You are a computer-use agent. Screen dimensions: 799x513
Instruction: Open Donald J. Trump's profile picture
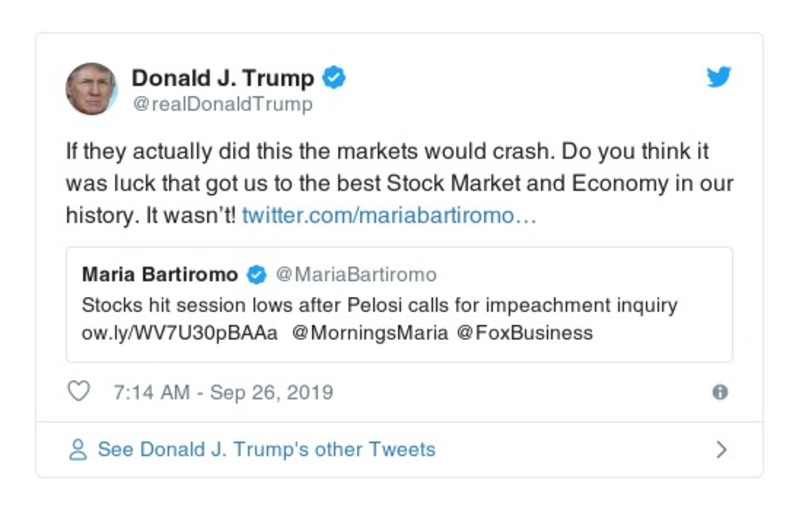tap(92, 89)
